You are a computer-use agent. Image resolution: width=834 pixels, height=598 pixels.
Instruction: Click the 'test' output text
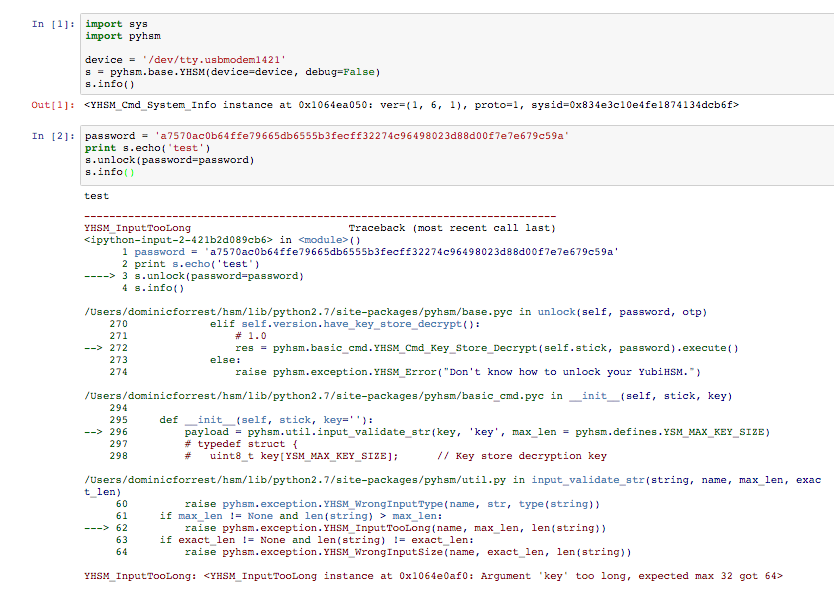(x=96, y=196)
